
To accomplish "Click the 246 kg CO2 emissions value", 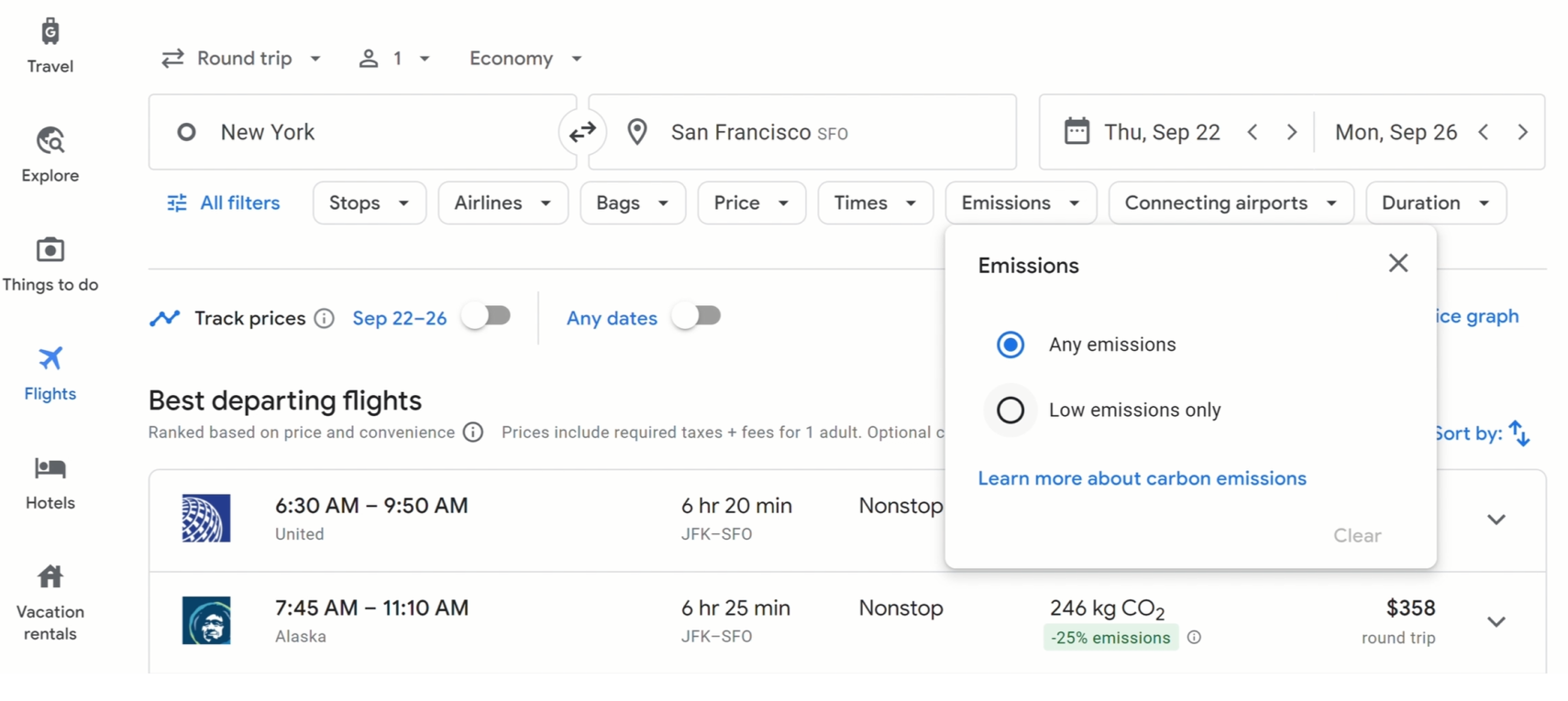I will pyautogui.click(x=1107, y=608).
